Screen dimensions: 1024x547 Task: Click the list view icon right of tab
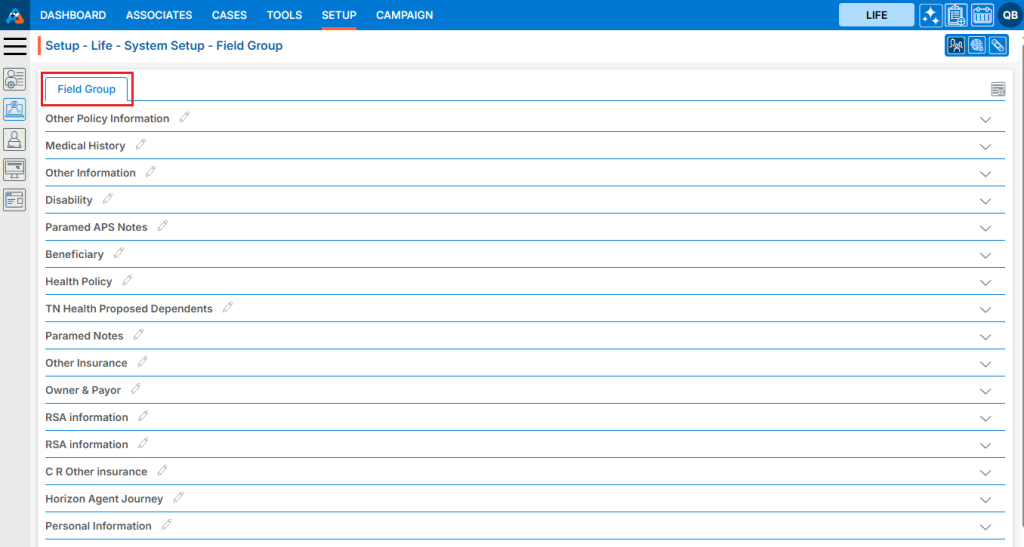[x=997, y=90]
